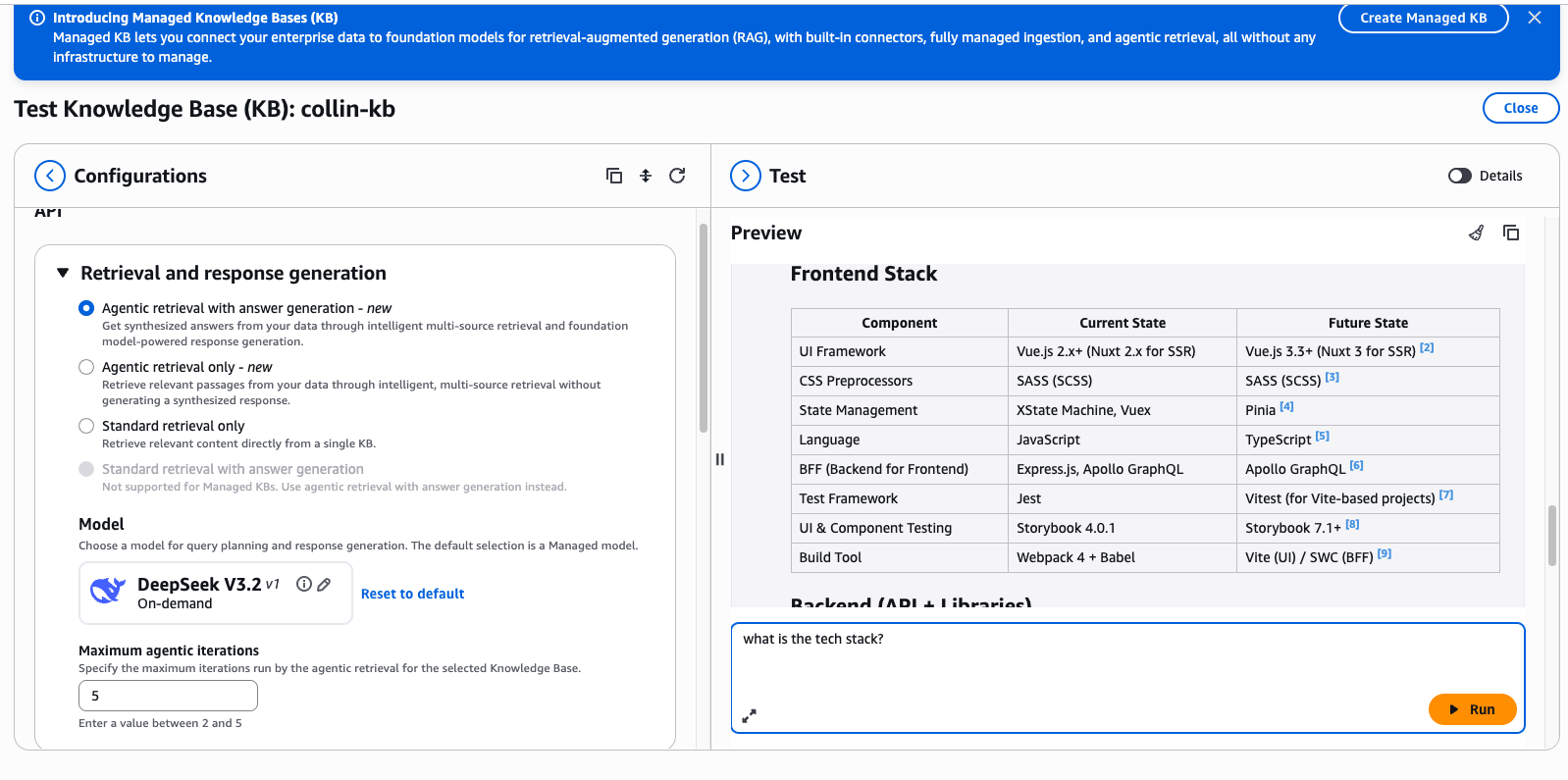Run the test query

(1472, 709)
